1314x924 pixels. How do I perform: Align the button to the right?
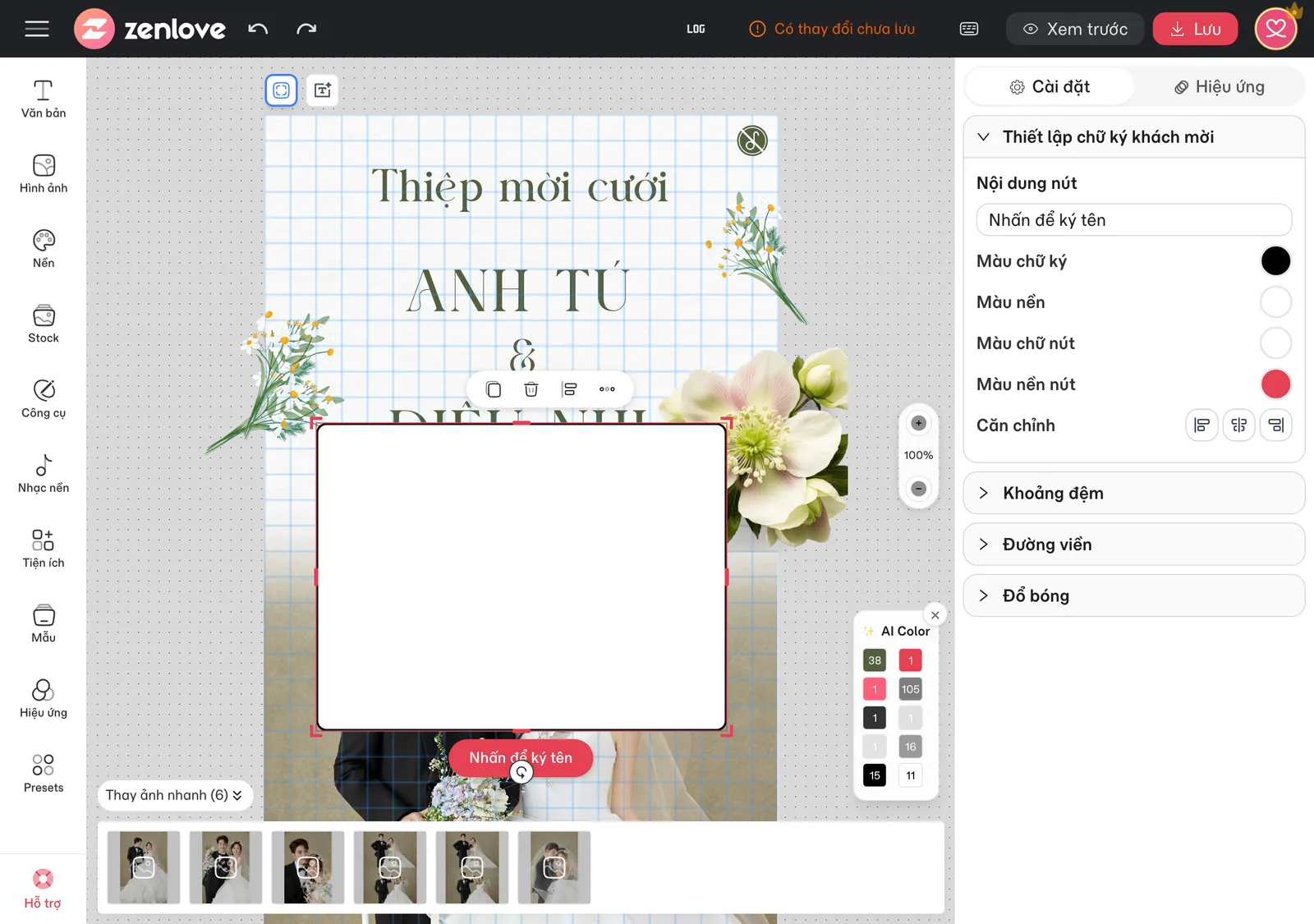(x=1275, y=425)
